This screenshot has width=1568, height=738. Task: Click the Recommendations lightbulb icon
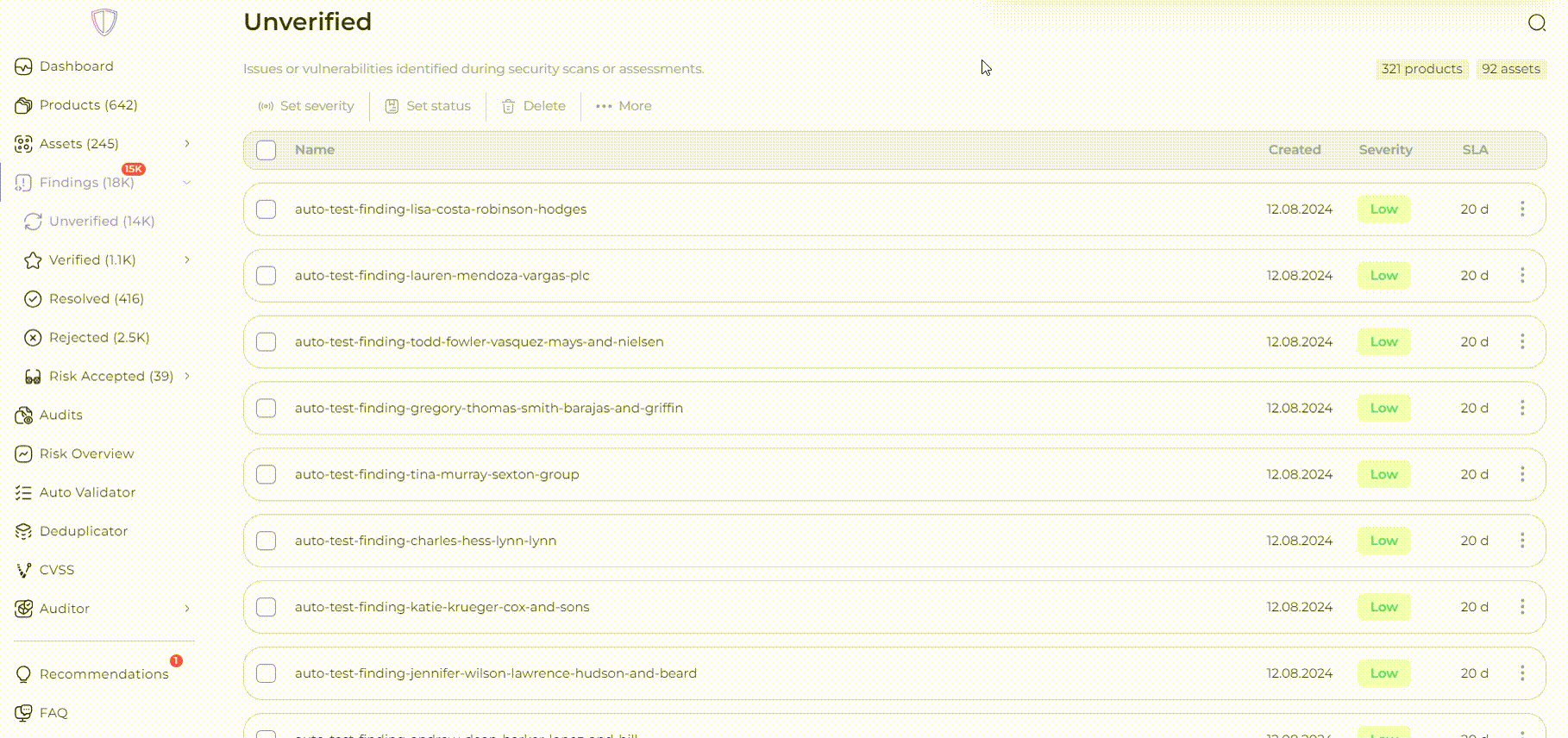23,674
